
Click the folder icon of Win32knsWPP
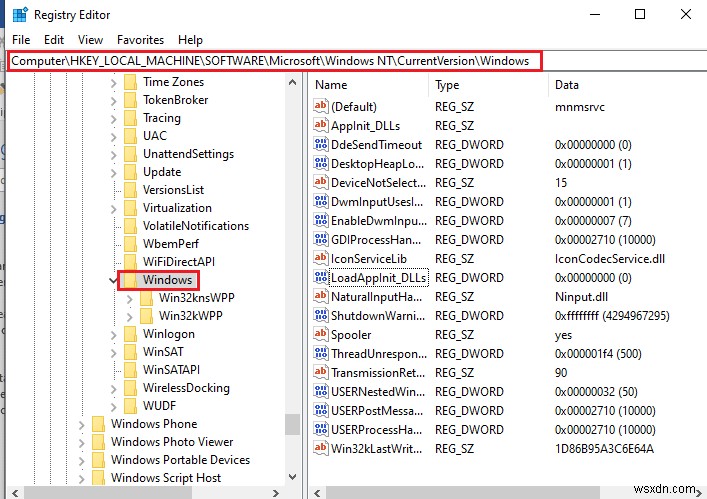pos(147,298)
